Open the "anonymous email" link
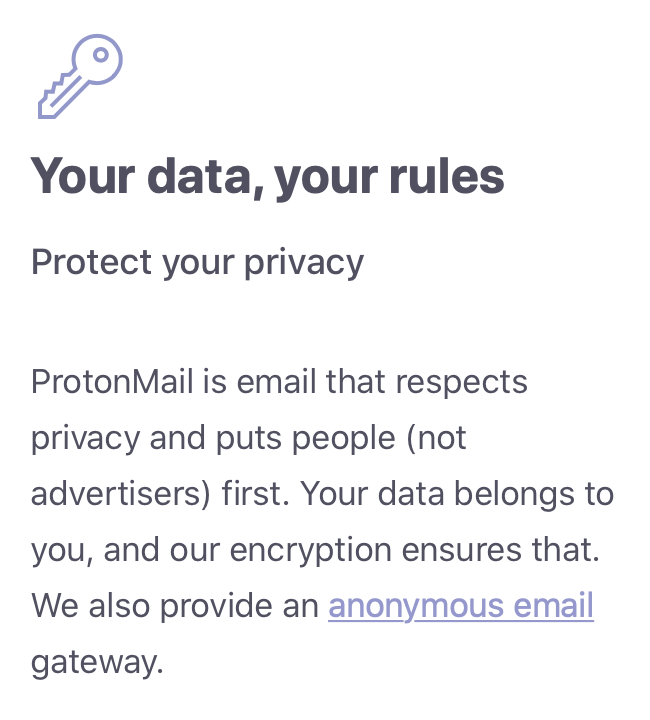 (x=461, y=606)
